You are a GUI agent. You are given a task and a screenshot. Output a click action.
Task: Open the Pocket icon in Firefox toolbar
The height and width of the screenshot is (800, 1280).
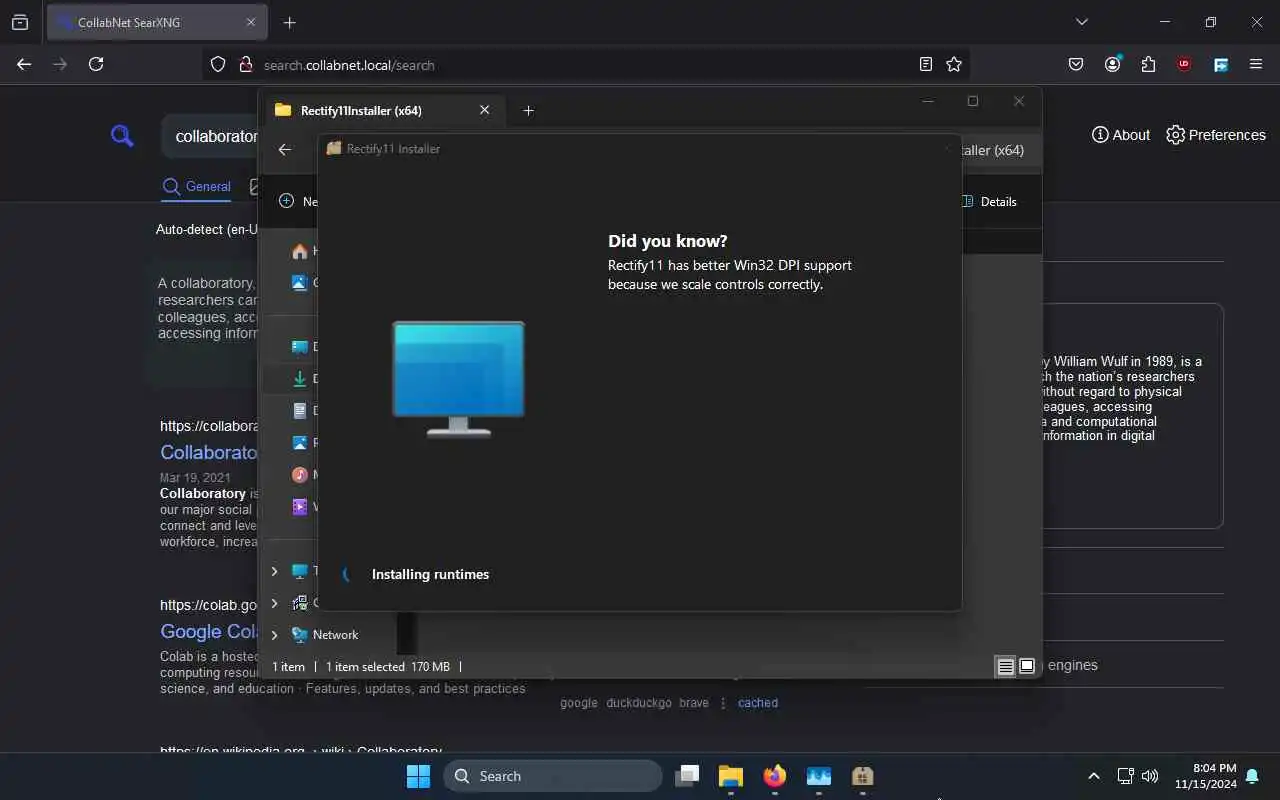click(x=1076, y=64)
